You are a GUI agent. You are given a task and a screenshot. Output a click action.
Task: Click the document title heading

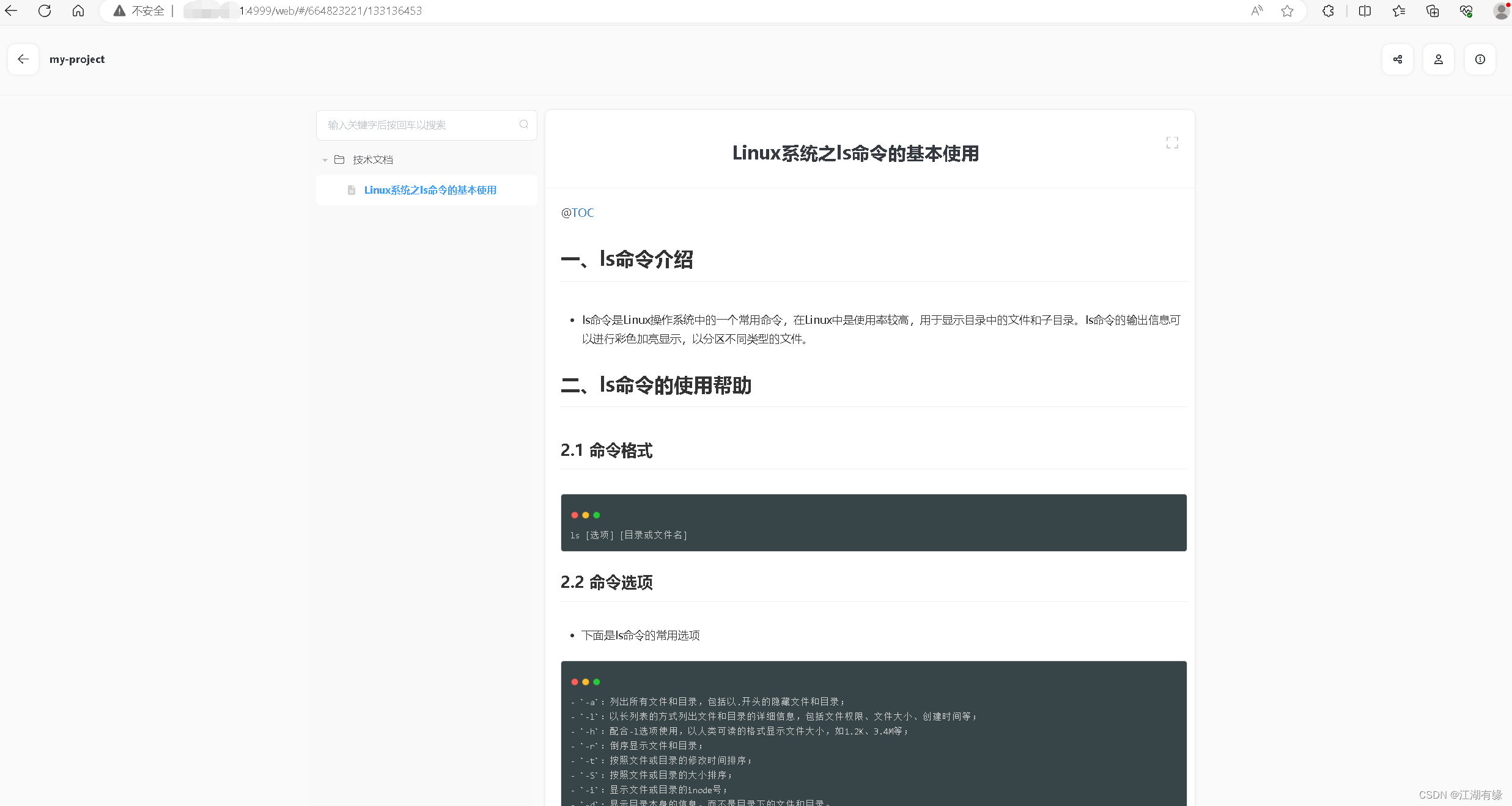coord(855,153)
